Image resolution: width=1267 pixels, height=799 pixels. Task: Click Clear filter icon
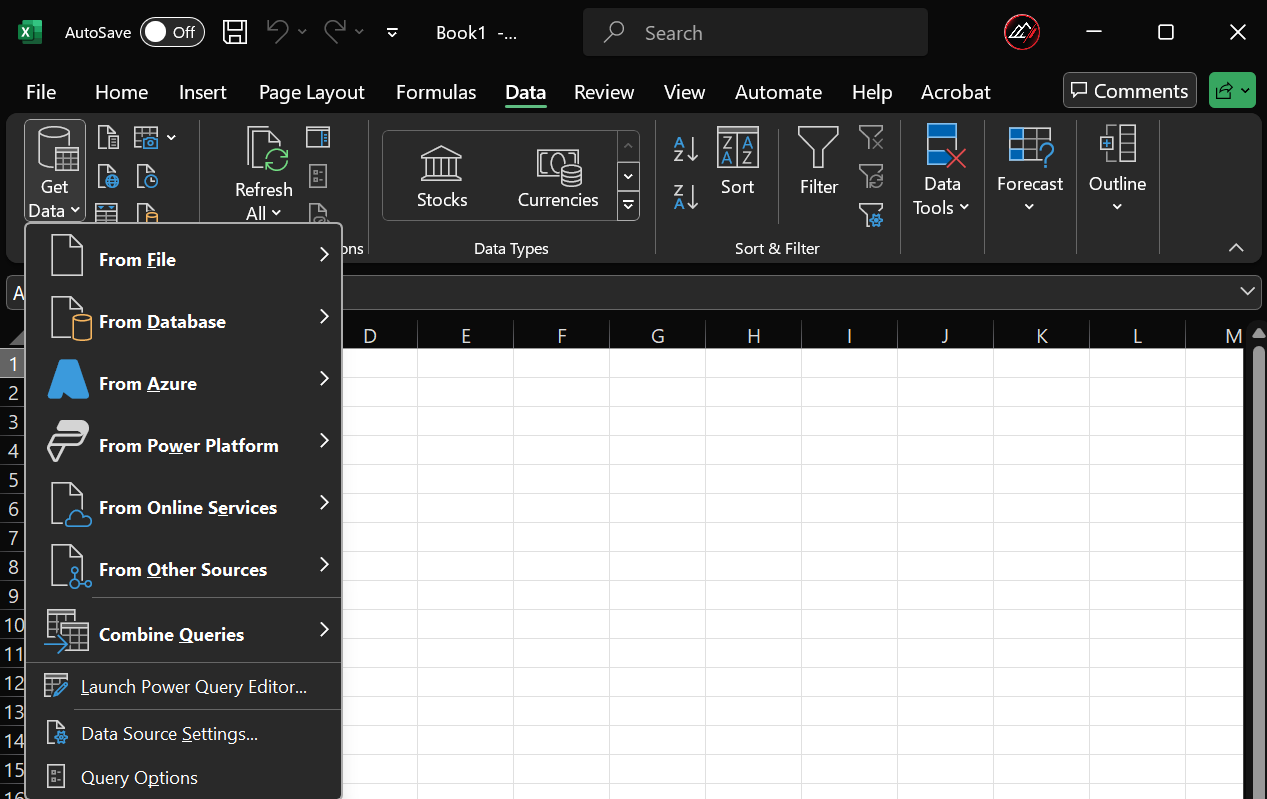click(x=871, y=137)
